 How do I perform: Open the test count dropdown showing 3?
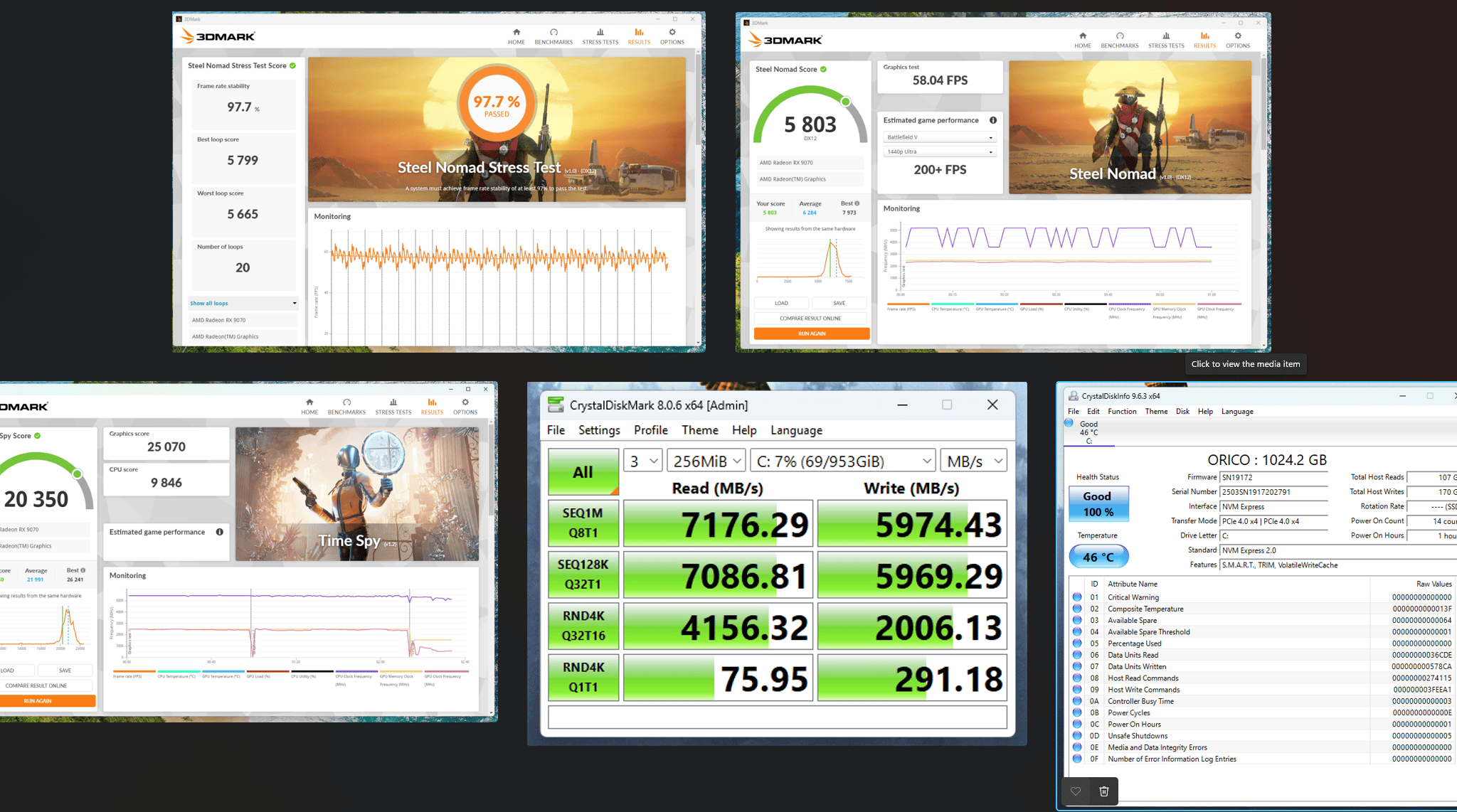[x=642, y=461]
